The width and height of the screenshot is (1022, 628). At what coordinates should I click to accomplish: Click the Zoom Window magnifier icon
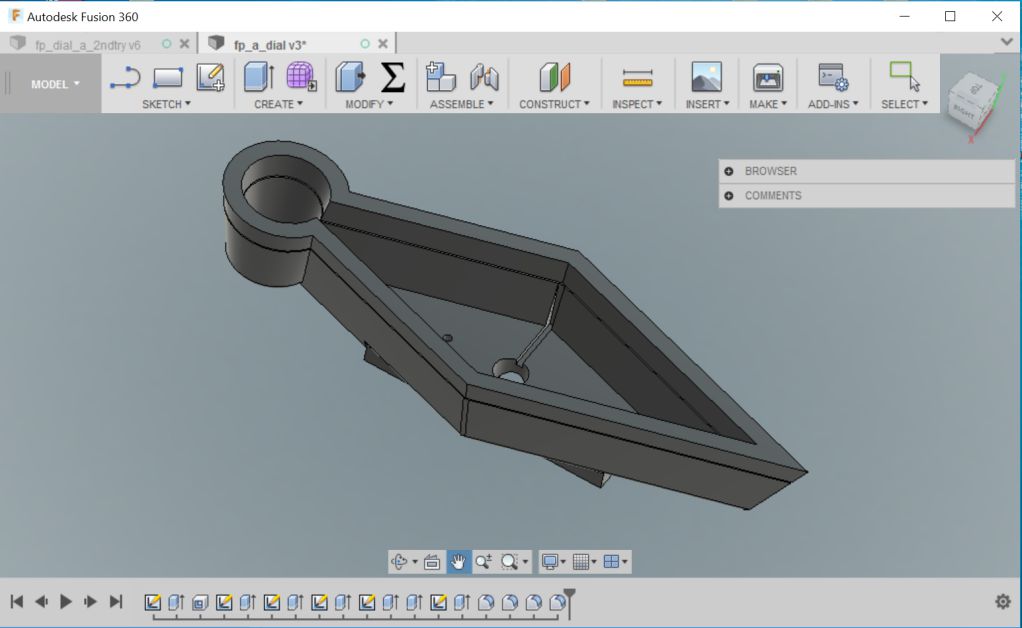pos(510,562)
